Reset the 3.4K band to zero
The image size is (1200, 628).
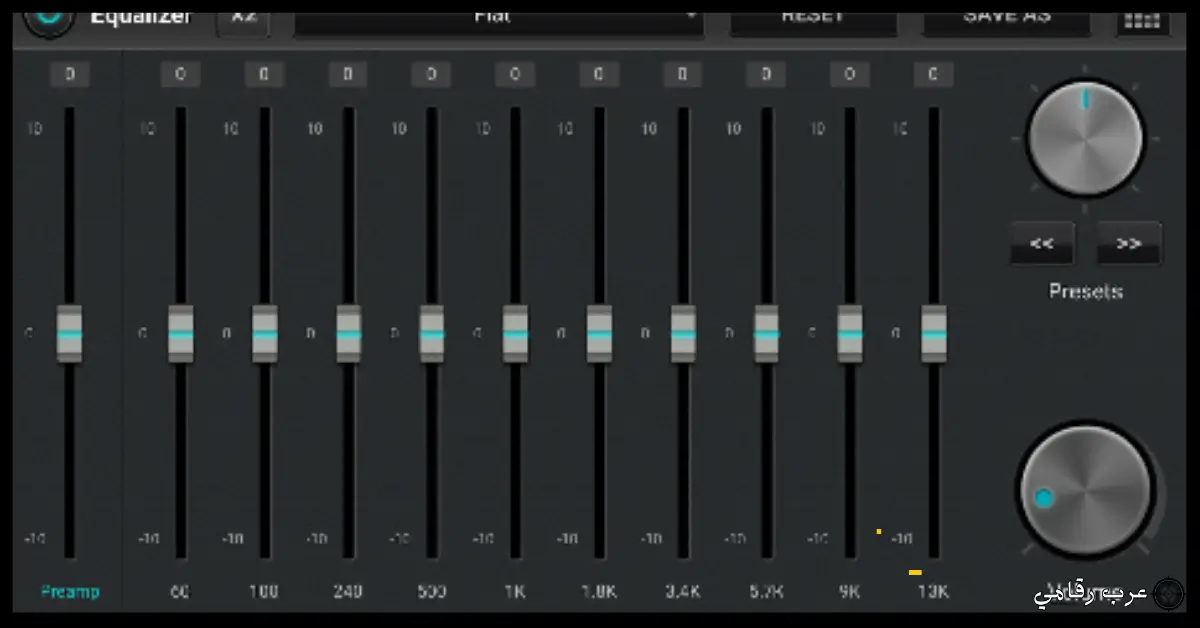(682, 74)
